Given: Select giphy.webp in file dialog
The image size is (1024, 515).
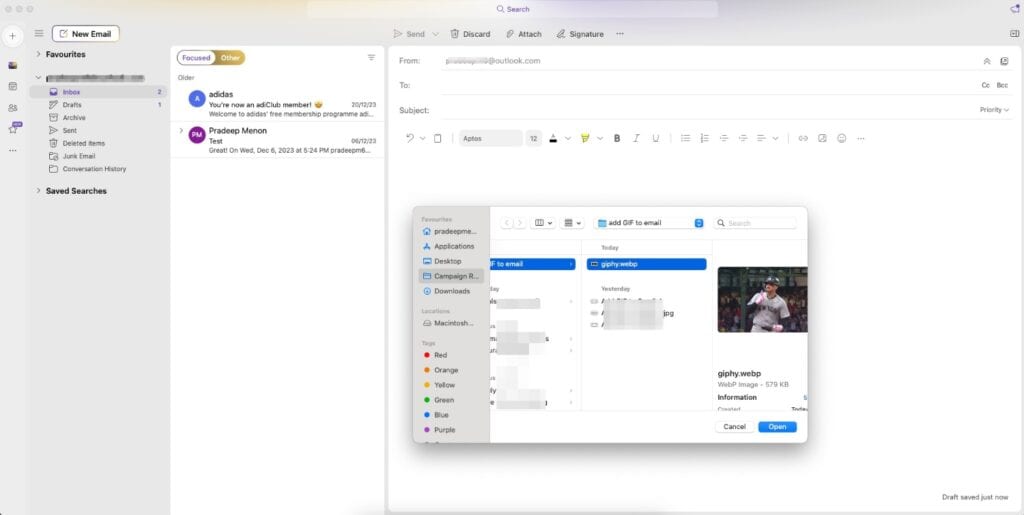Looking at the screenshot, I should click(x=646, y=264).
